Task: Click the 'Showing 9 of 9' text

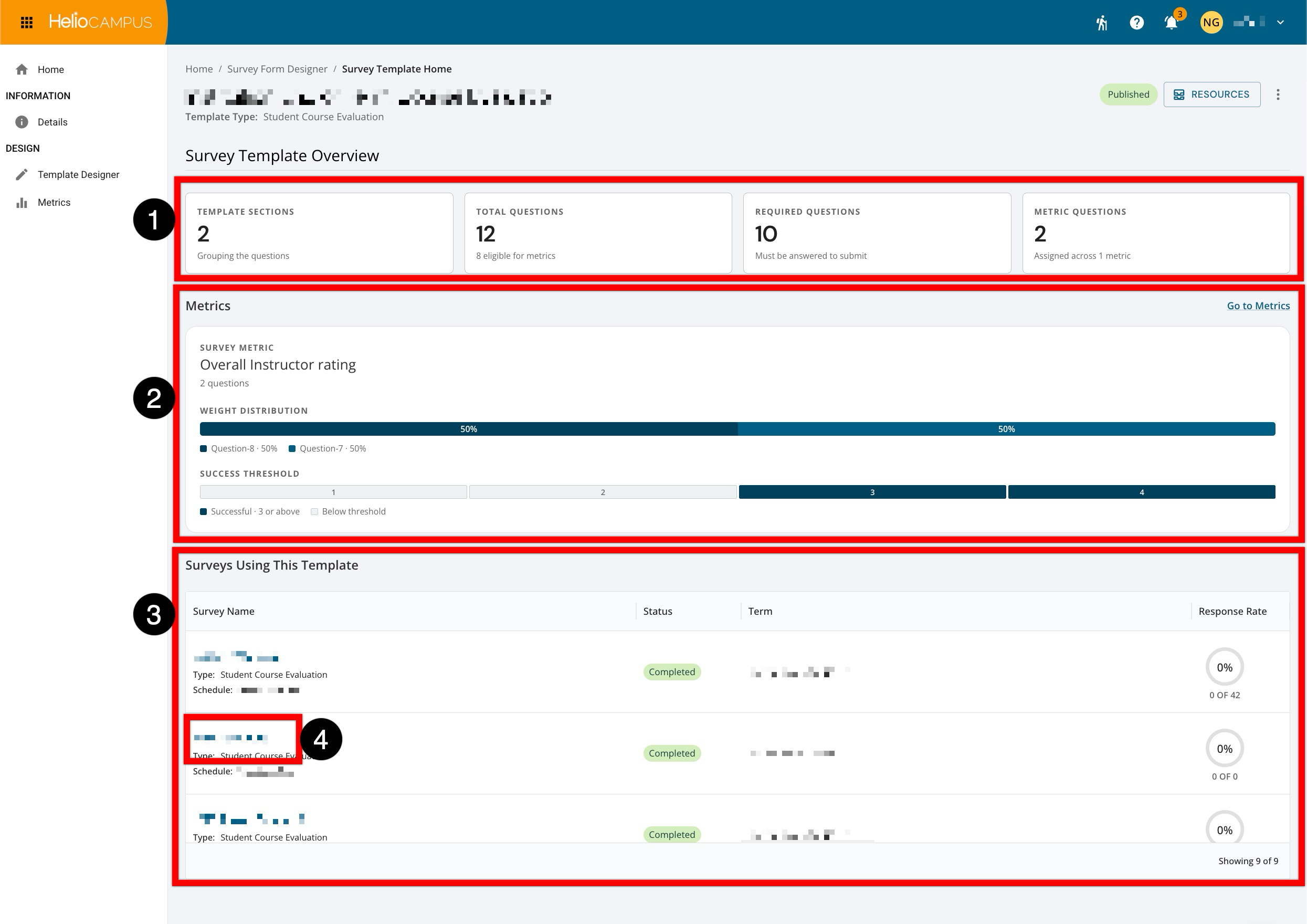Action: pos(1248,861)
